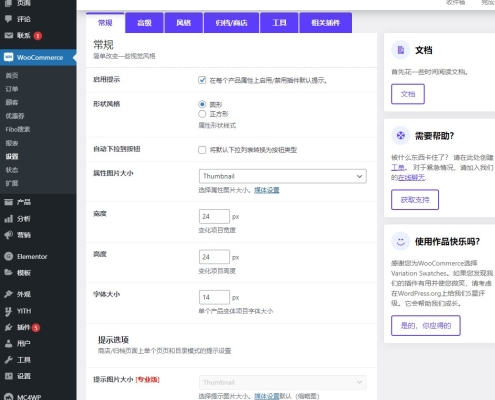Open the 设置 settings icon at sidebar bottom

click(8, 376)
